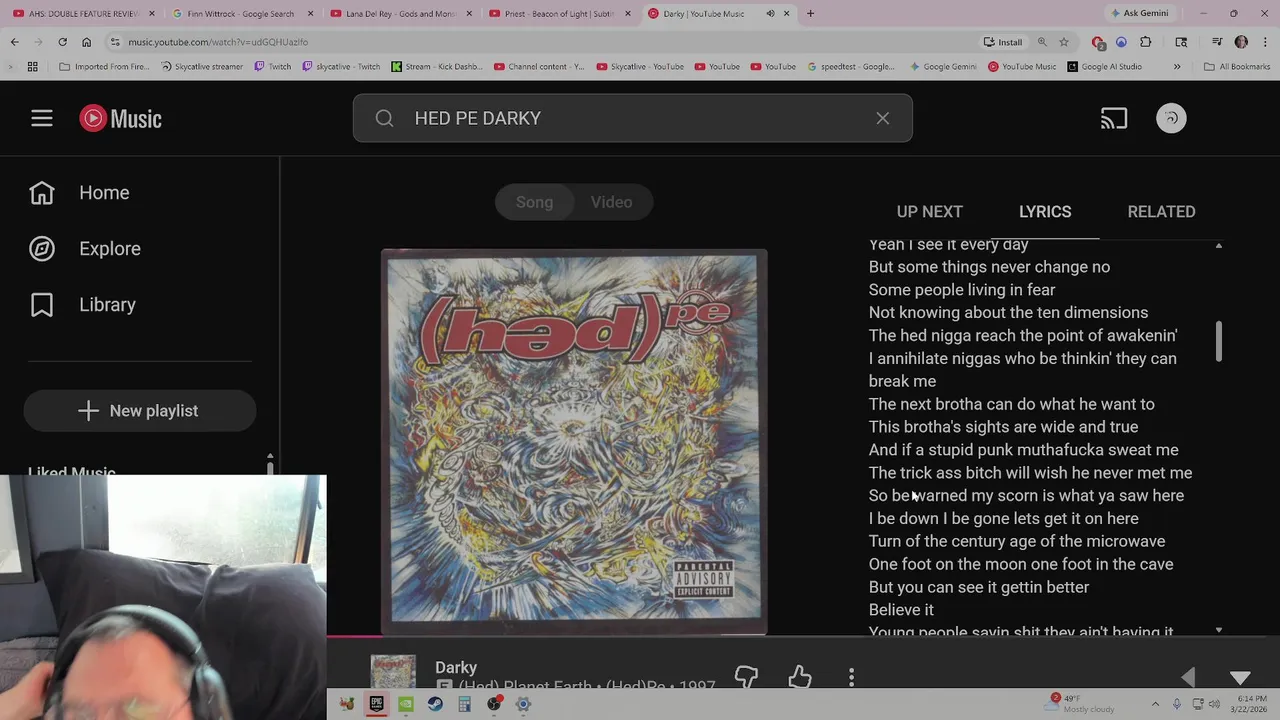Mute the Darky YouTube Music tab audio

pyautogui.click(x=770, y=14)
